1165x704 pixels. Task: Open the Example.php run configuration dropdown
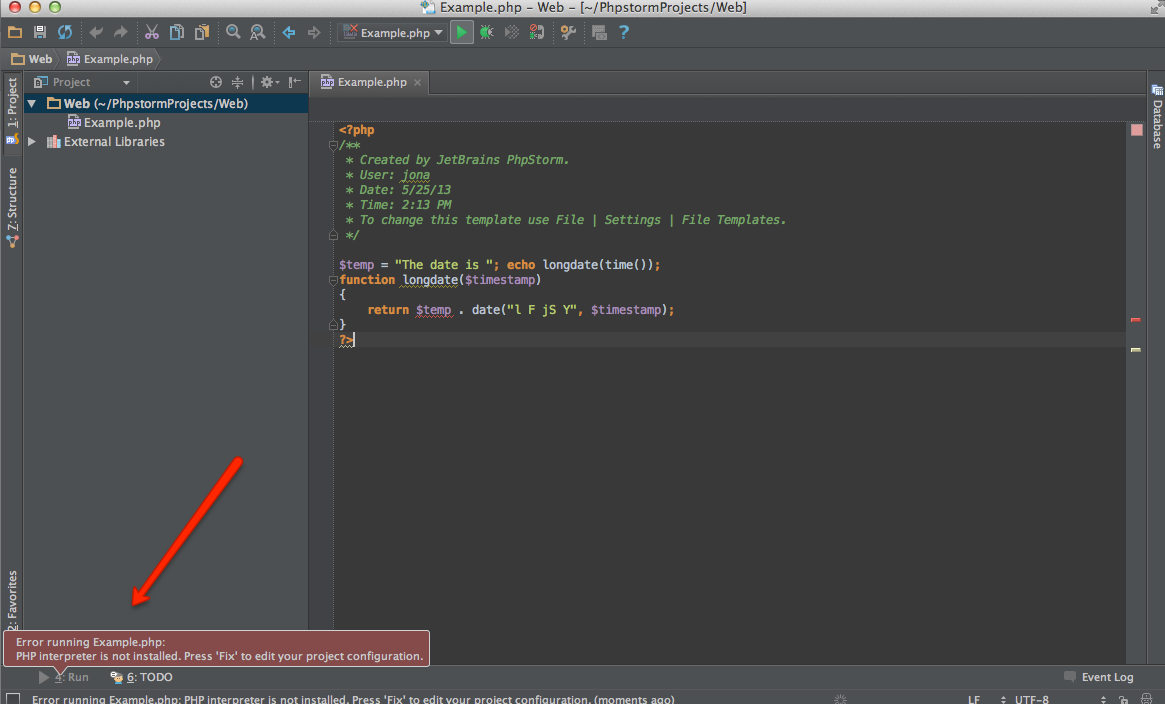tap(392, 33)
